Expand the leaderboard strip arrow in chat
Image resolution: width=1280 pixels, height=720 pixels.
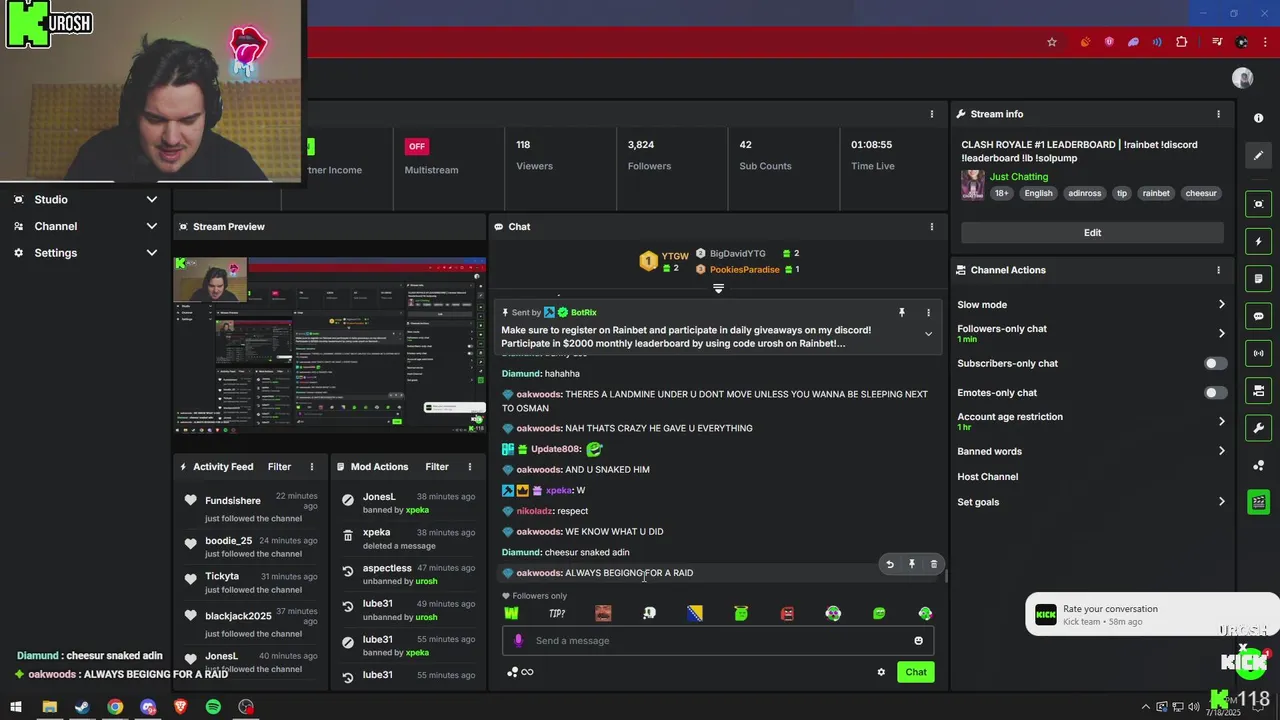[x=718, y=289]
